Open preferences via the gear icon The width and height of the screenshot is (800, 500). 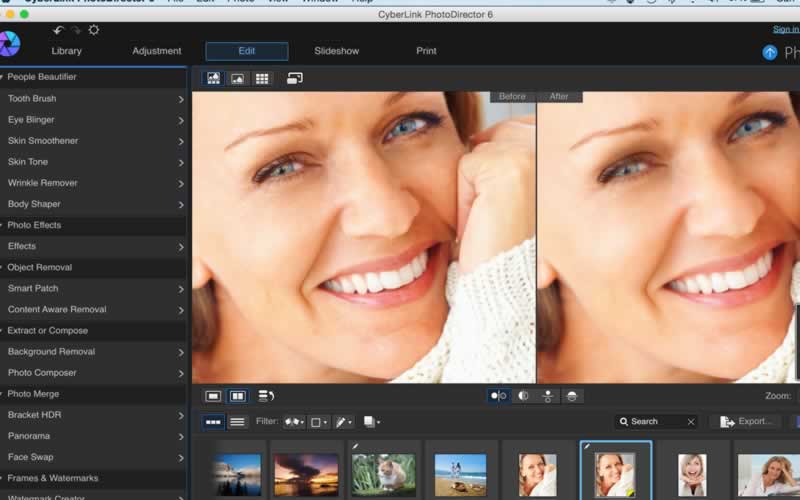coord(94,31)
